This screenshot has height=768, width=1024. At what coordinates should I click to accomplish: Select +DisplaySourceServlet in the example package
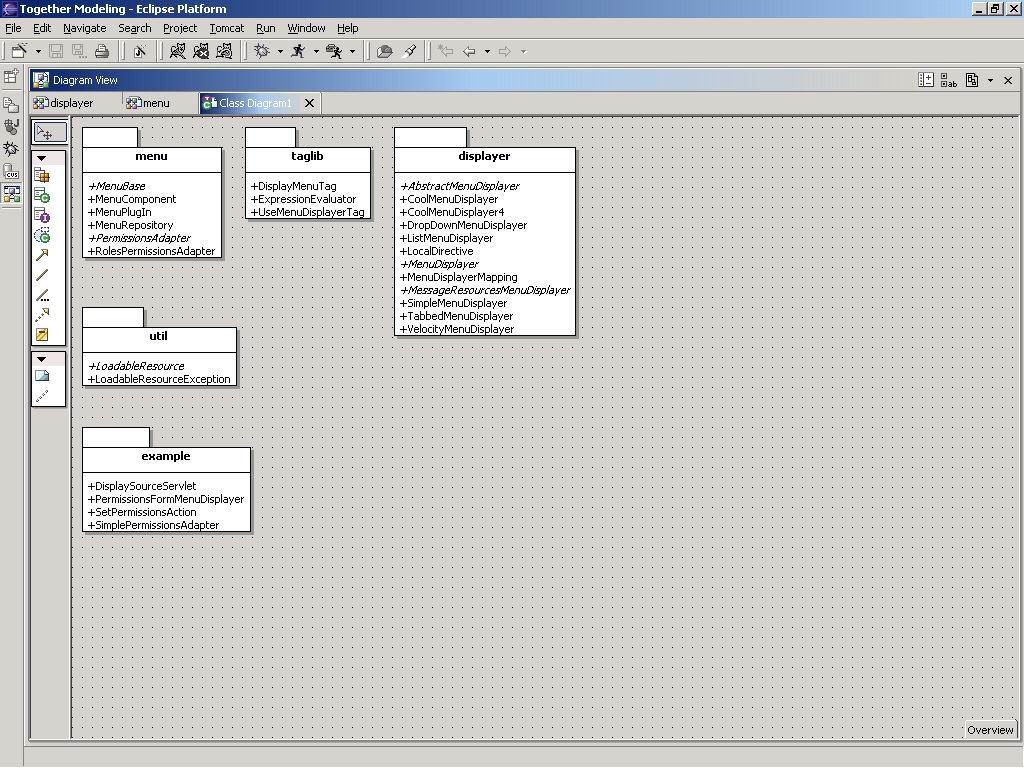[x=142, y=486]
